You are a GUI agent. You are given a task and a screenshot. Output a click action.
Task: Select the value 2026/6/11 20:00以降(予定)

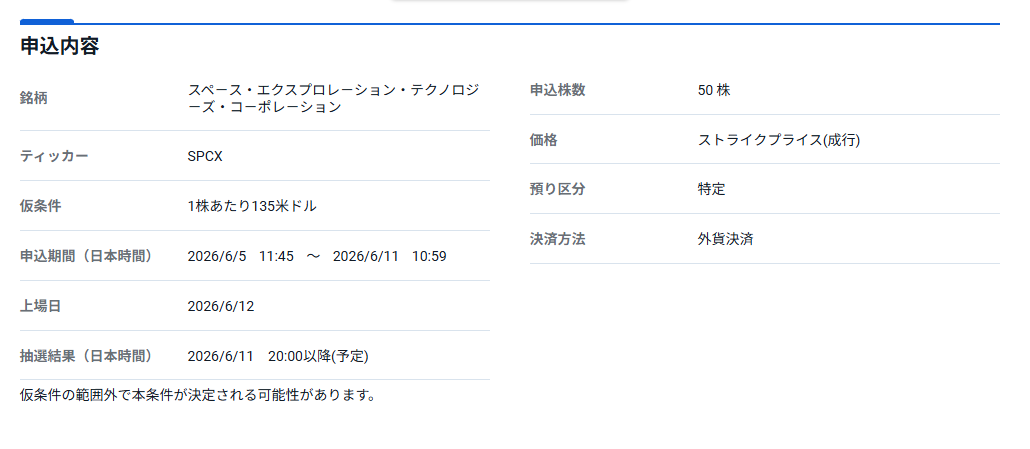(x=278, y=356)
